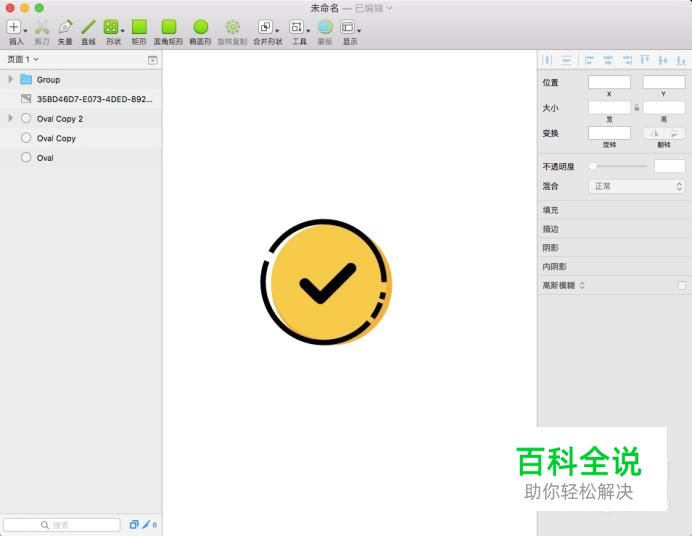Viewport: 692px width, 536px height.
Task: Align layers to top edge
Action: 645,60
